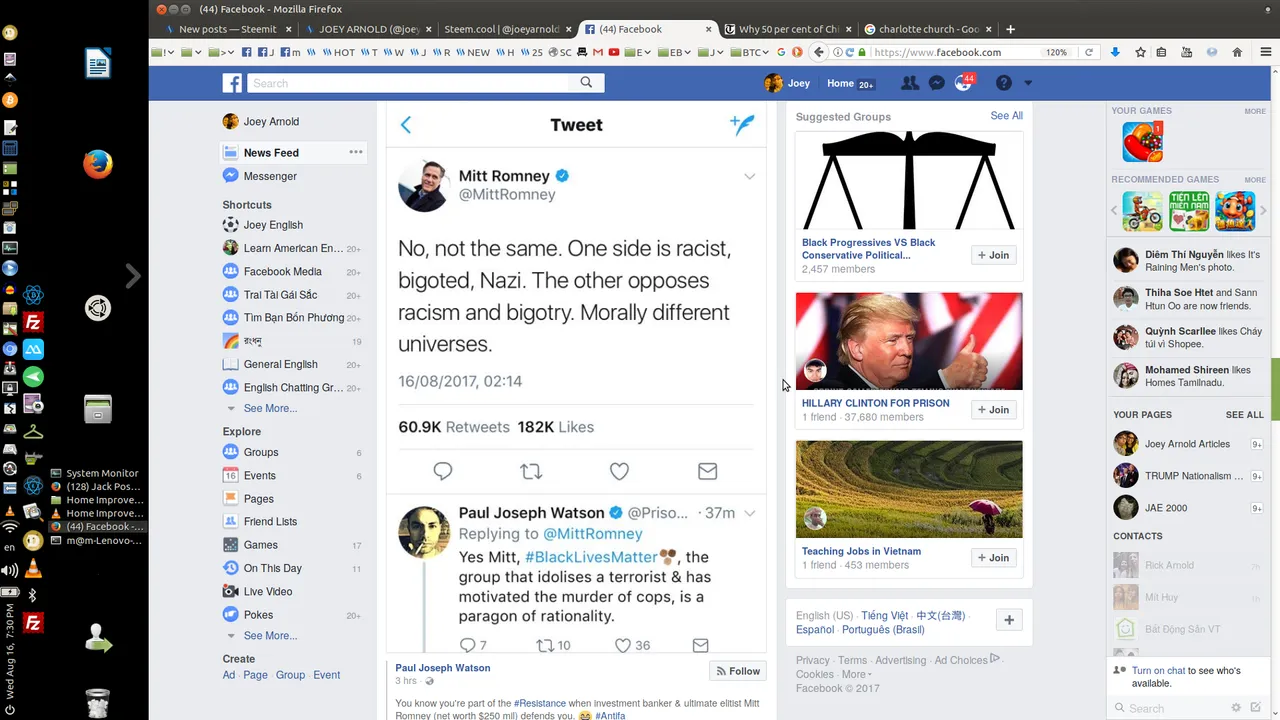
Task: Switch to Steem.cool browser tab
Action: 506,29
